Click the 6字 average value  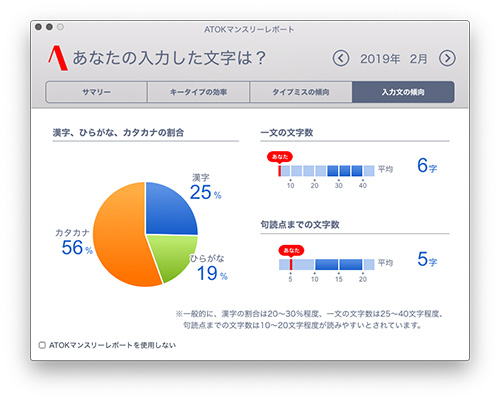(427, 165)
